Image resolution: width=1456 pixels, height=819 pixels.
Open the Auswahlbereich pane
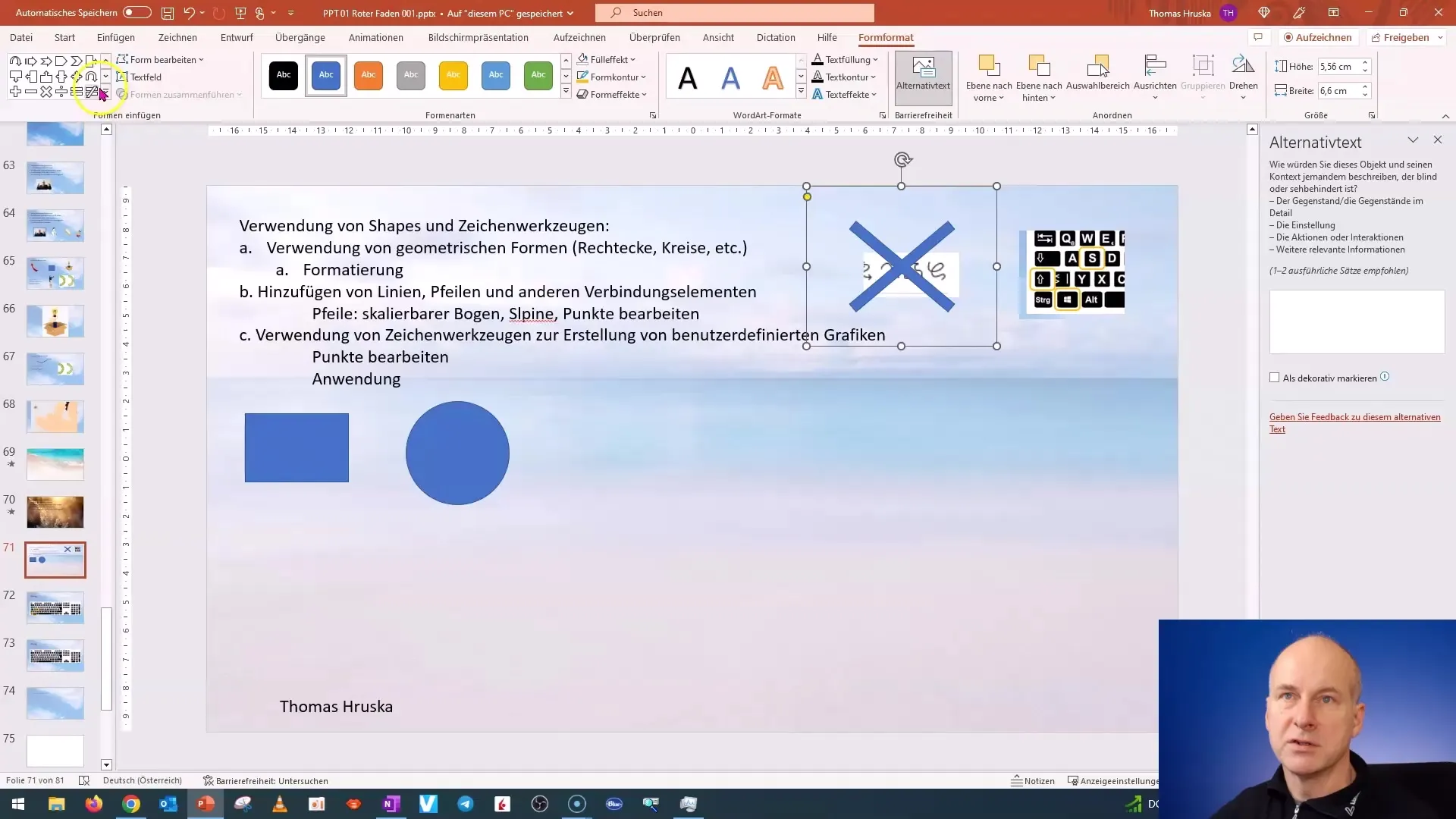1098,74
